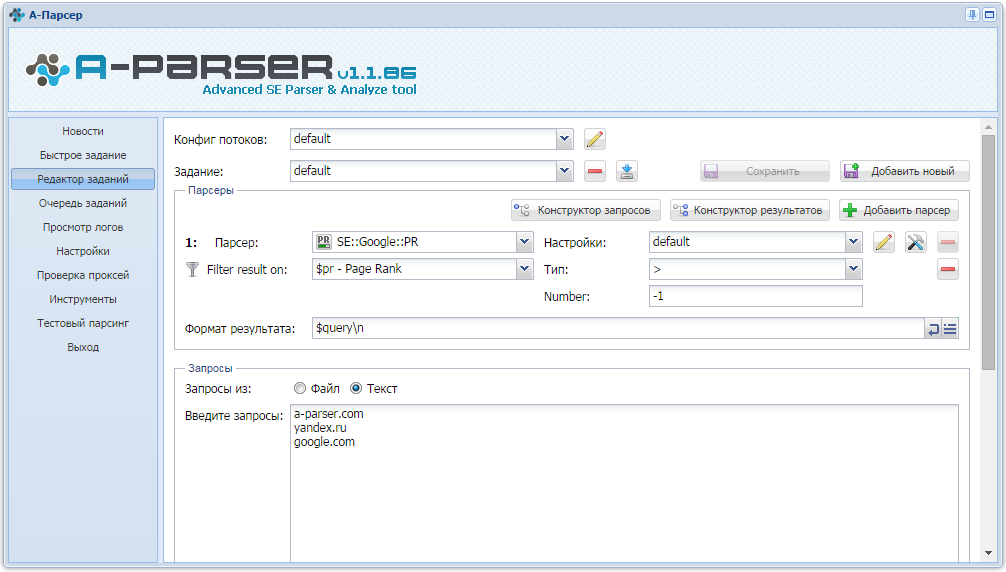Click Добавить новый button
The height and width of the screenshot is (572, 1006).
point(905,171)
